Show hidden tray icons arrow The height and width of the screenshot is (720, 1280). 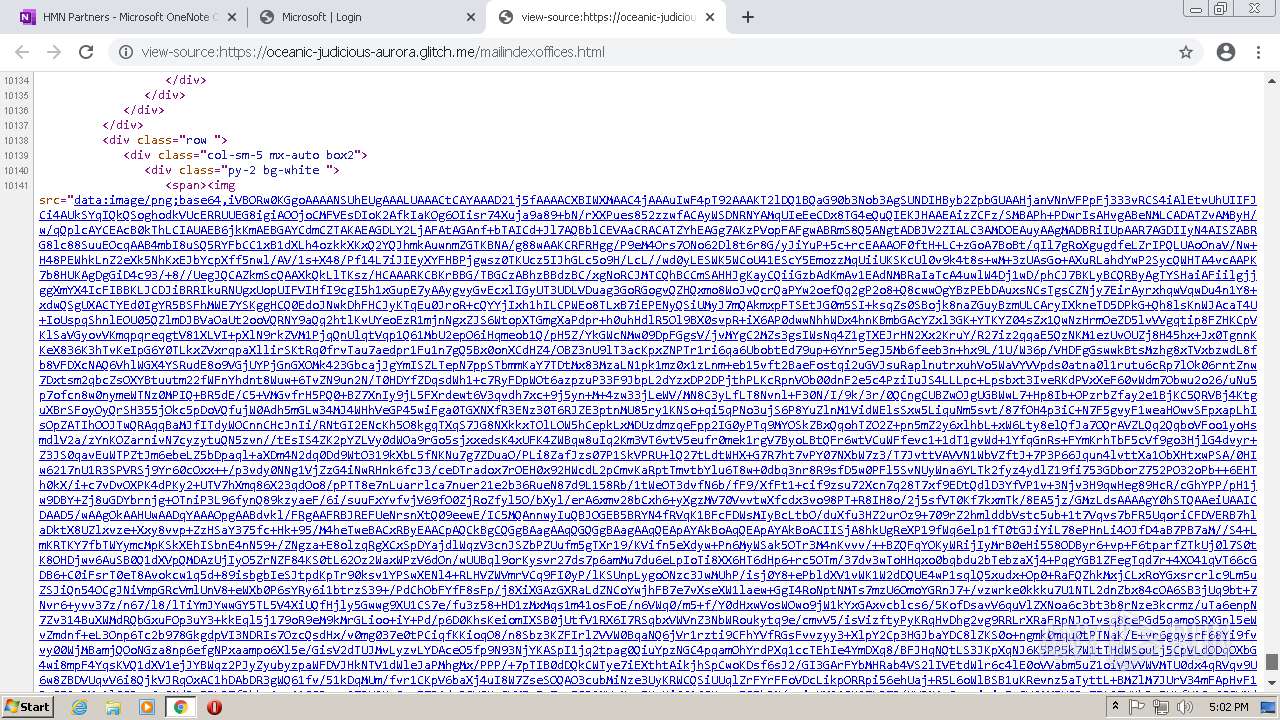click(x=1115, y=706)
